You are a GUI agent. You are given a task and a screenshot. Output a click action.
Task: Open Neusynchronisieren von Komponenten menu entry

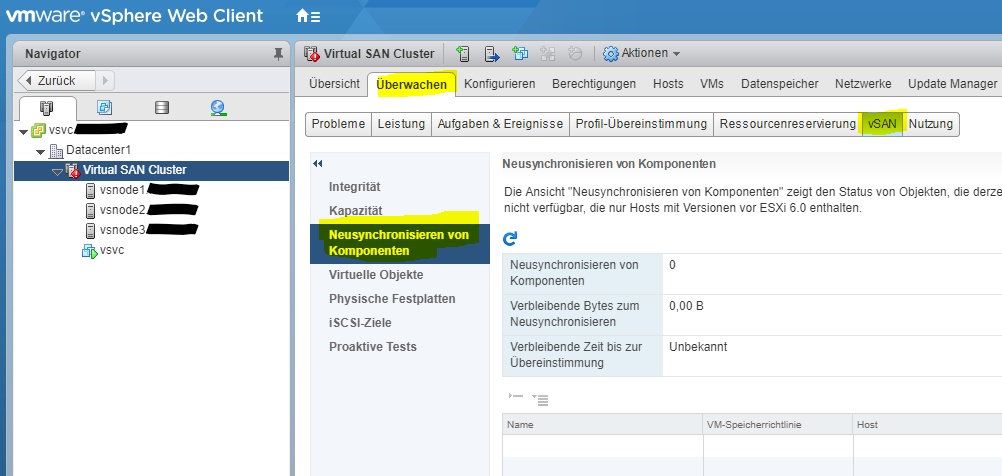[x=399, y=243]
